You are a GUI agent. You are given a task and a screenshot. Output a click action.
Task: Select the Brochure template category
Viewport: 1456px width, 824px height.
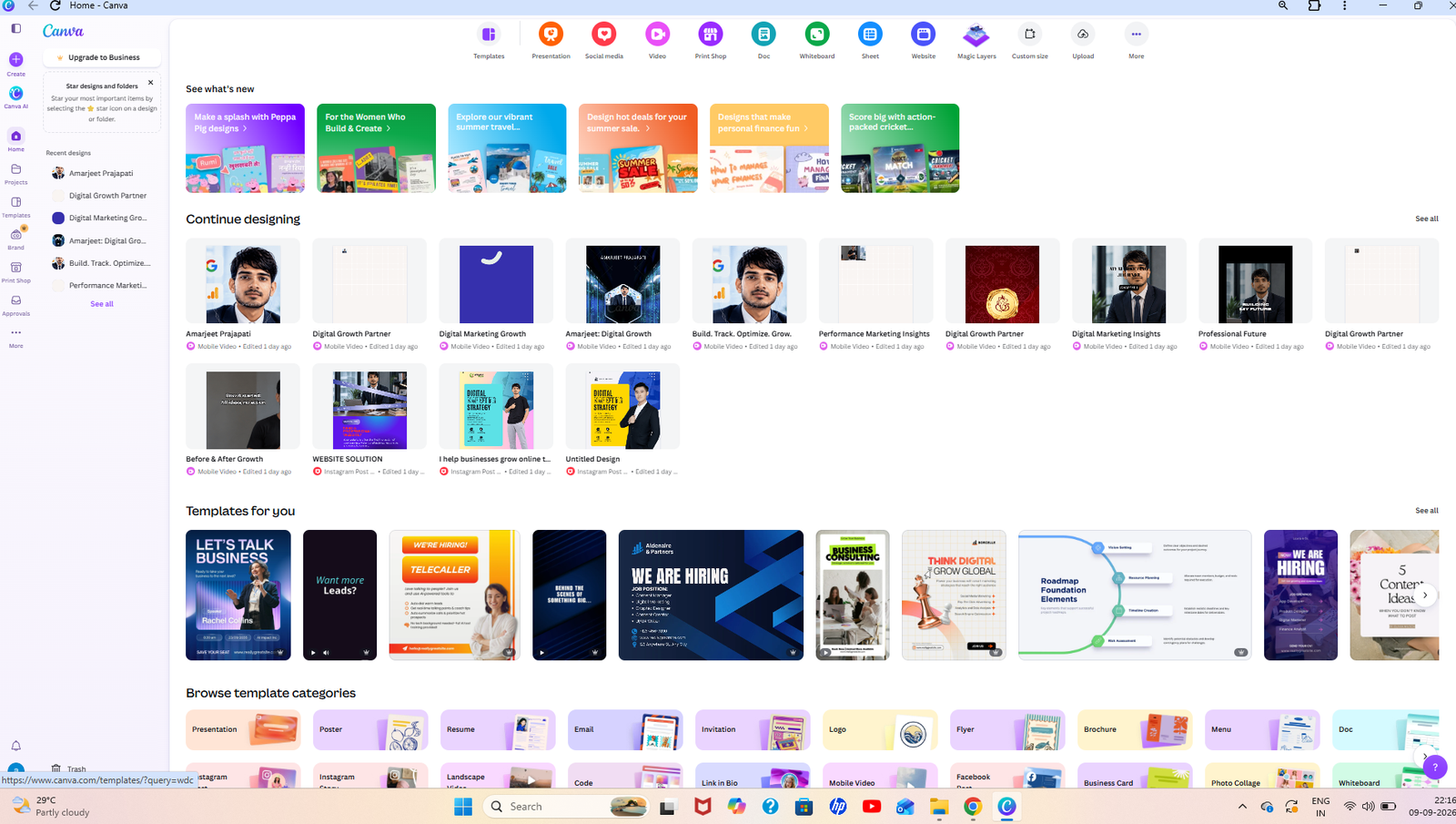pyautogui.click(x=1135, y=729)
